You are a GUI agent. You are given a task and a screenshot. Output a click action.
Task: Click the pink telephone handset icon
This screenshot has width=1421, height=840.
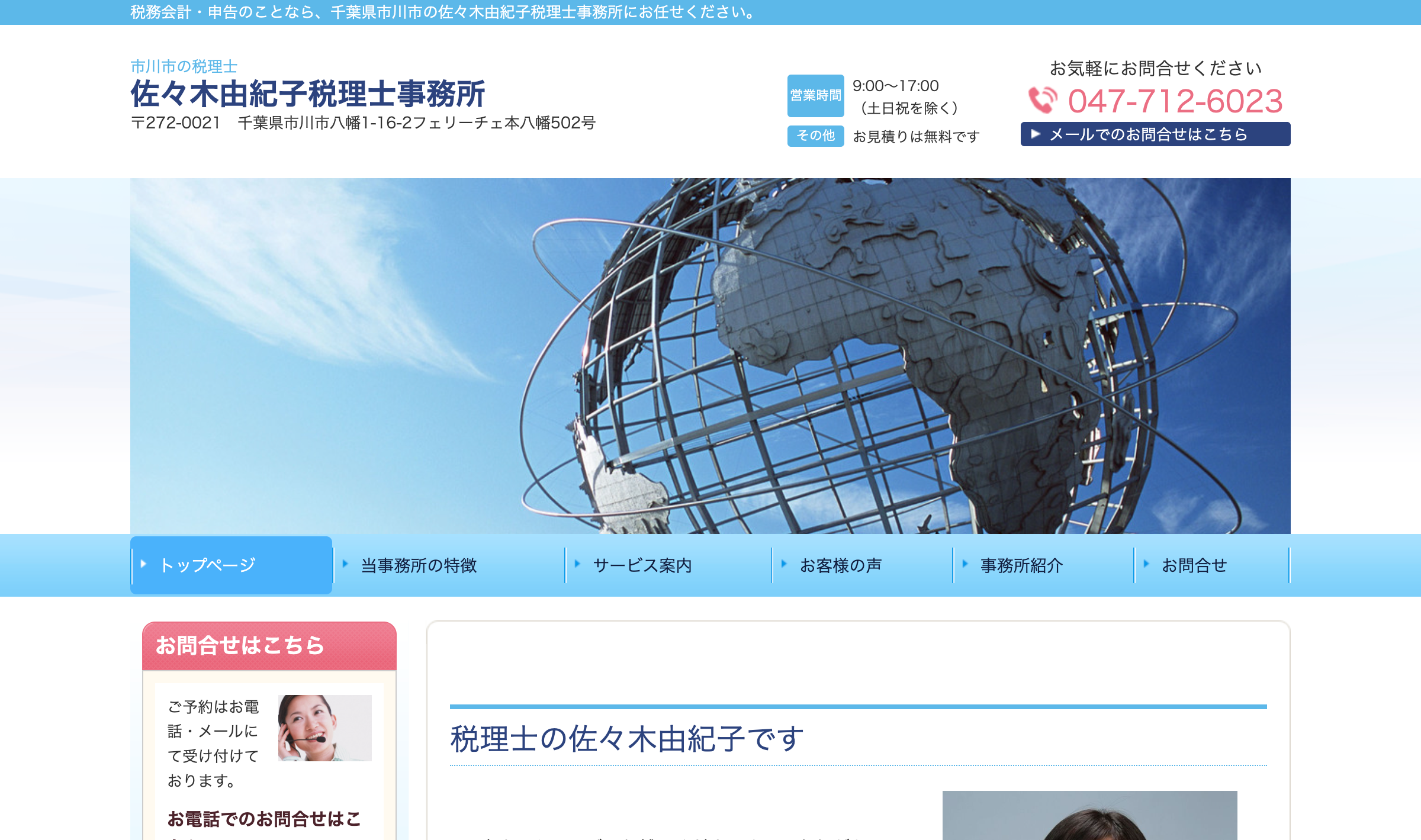(x=1042, y=100)
